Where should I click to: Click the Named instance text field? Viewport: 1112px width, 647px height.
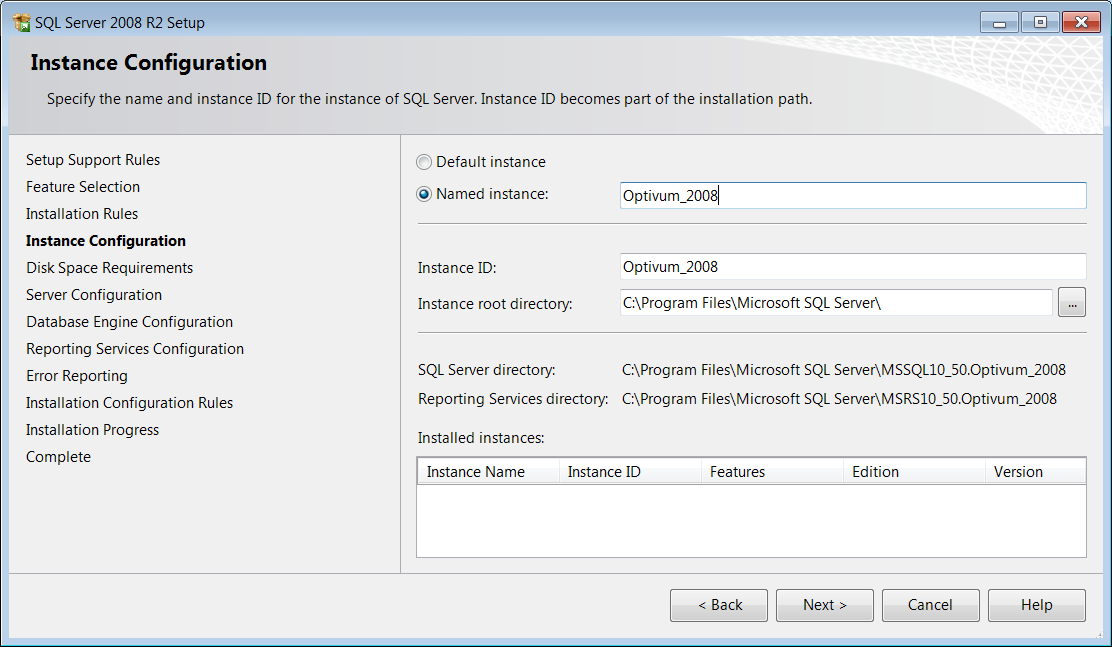[853, 196]
